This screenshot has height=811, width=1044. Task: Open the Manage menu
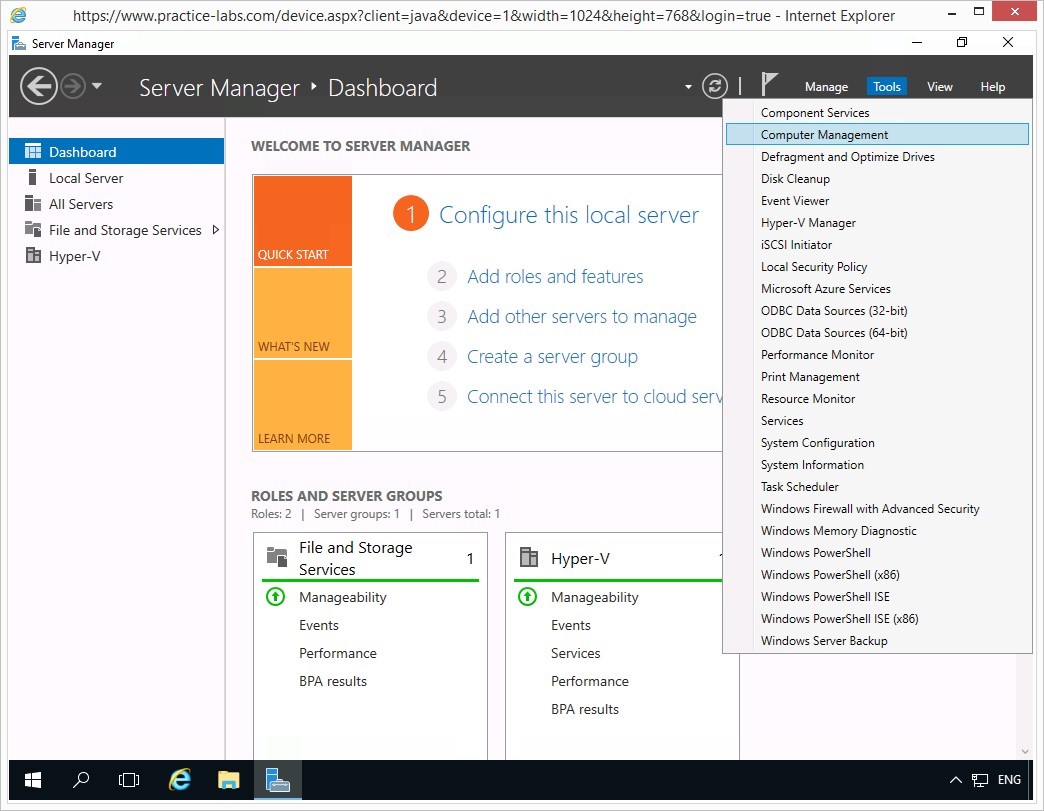pos(826,87)
